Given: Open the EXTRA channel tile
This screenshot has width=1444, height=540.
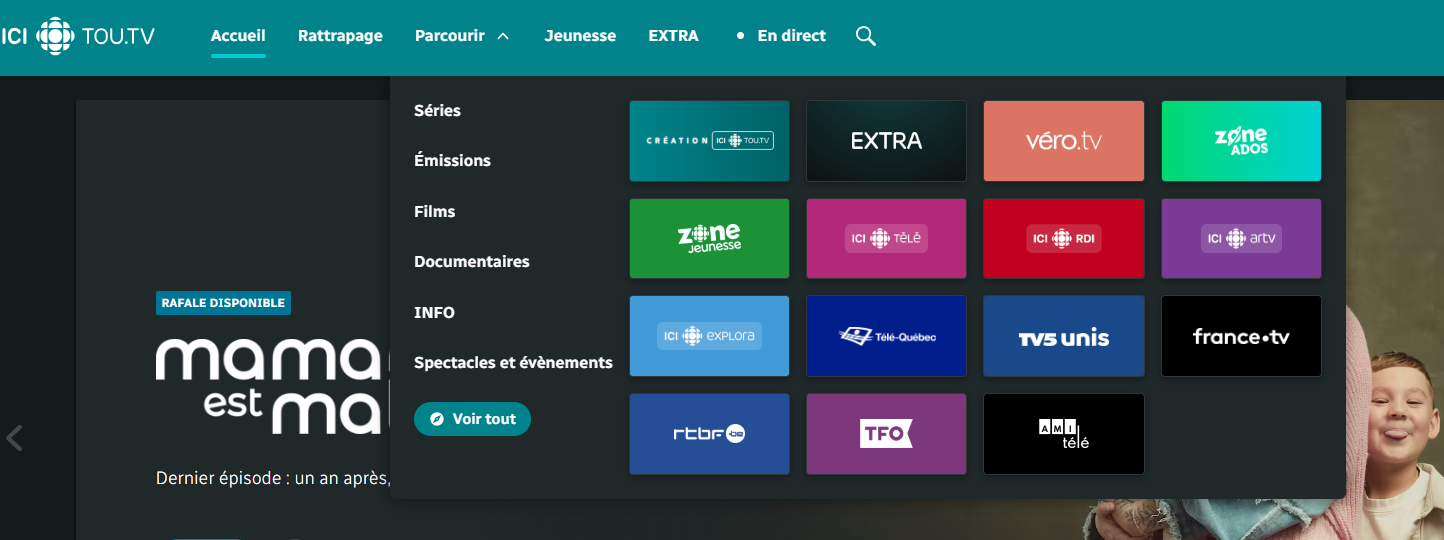Looking at the screenshot, I should (x=886, y=141).
